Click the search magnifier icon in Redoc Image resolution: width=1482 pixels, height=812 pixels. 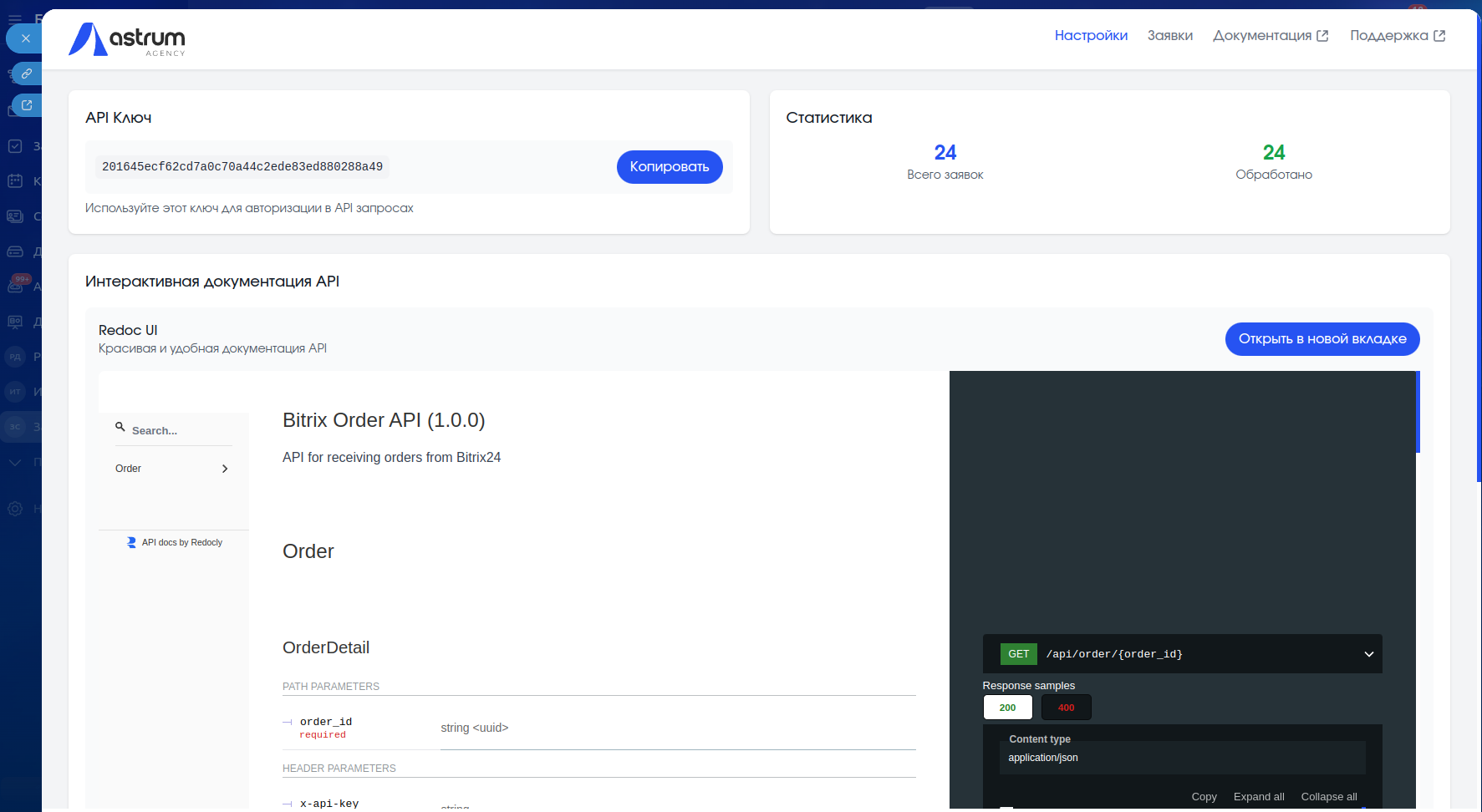click(x=120, y=427)
